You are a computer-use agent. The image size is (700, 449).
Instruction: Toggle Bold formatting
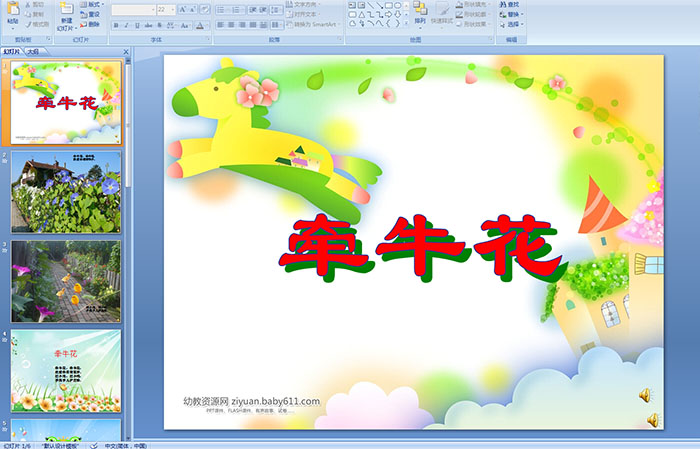click(116, 25)
